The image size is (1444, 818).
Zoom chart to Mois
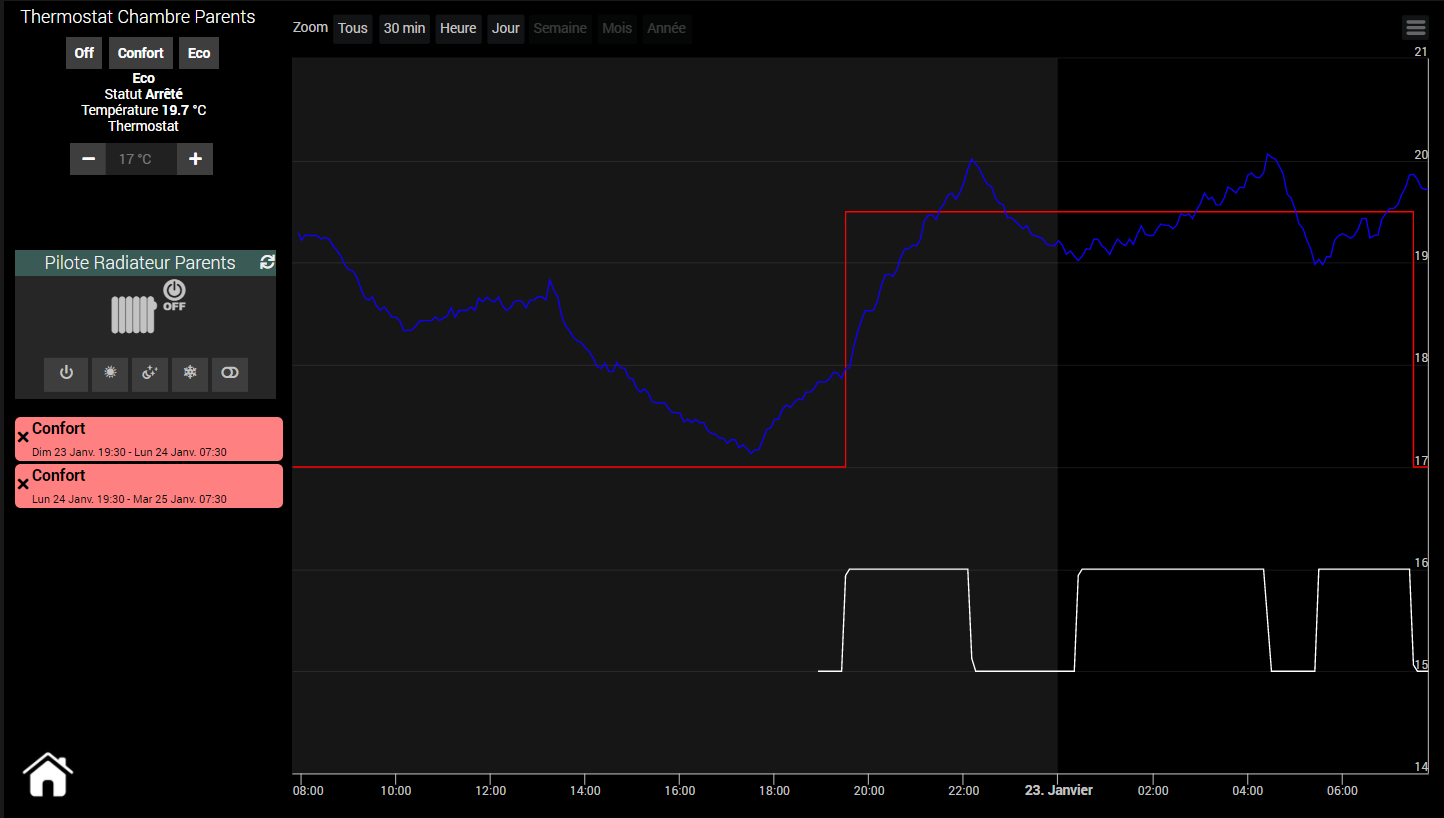(617, 28)
